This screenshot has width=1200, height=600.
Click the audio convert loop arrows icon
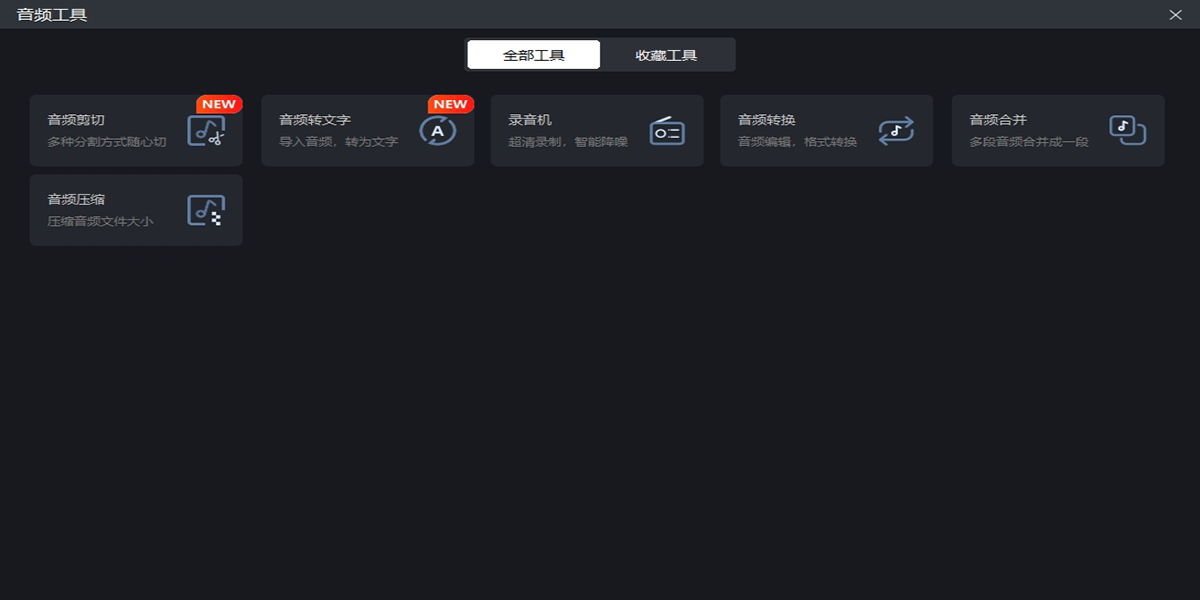896,131
